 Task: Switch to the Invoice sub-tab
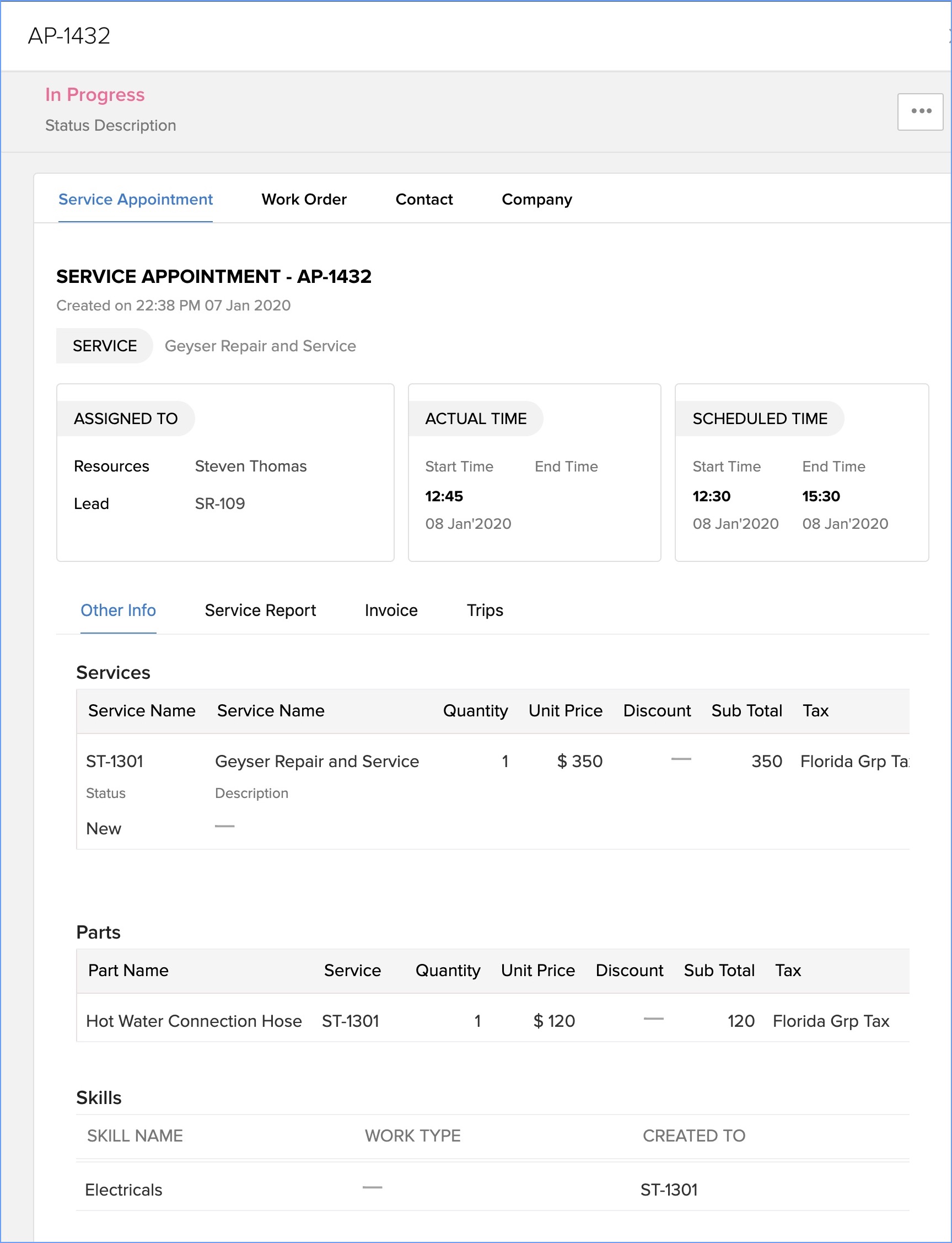coord(391,610)
